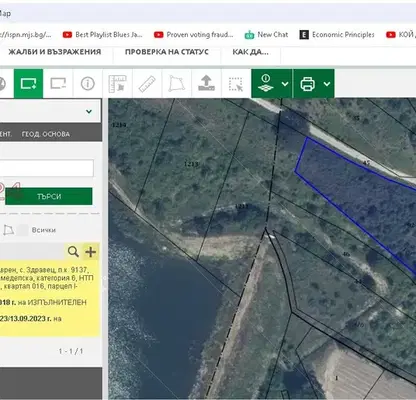
Task: Click the green ТЪРСИ button
Action: pyautogui.click(x=49, y=196)
